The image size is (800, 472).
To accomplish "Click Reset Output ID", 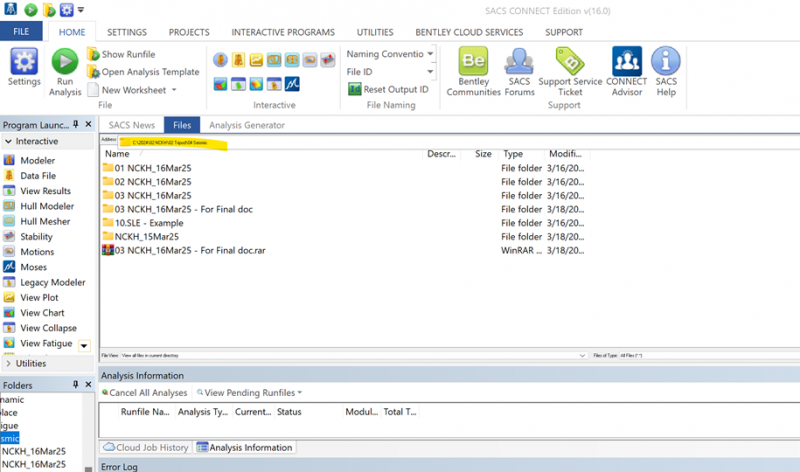I will tap(388, 89).
